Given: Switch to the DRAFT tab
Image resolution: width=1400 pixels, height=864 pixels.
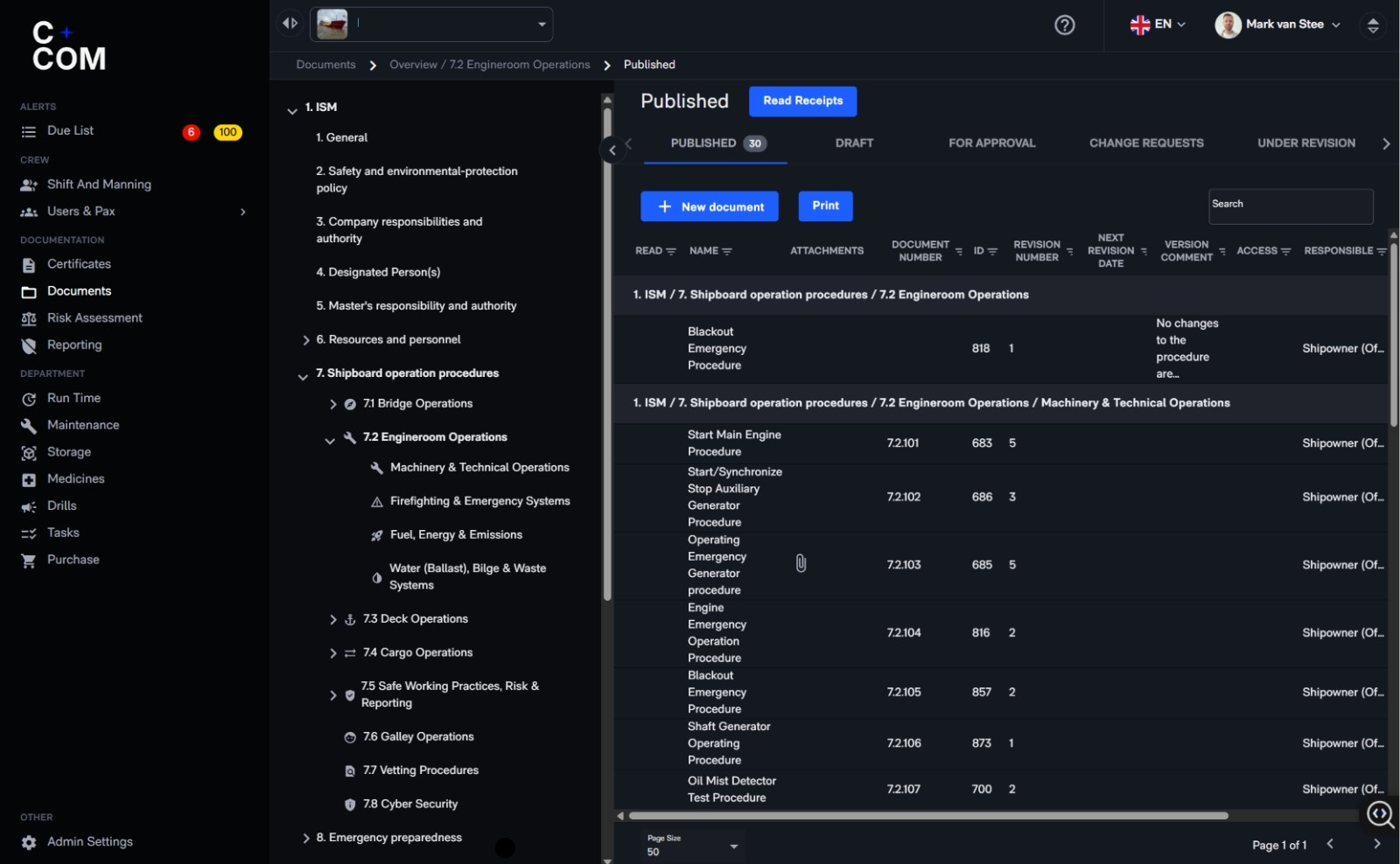Looking at the screenshot, I should (x=854, y=143).
